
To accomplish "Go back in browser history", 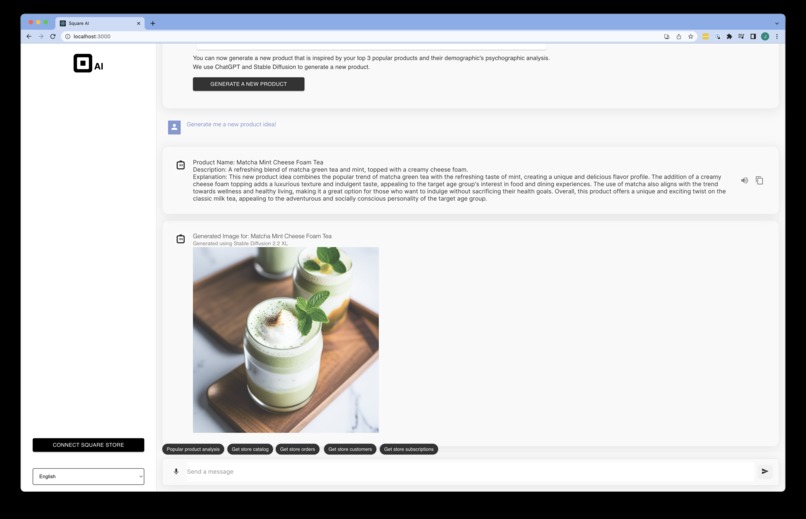I will (x=29, y=36).
